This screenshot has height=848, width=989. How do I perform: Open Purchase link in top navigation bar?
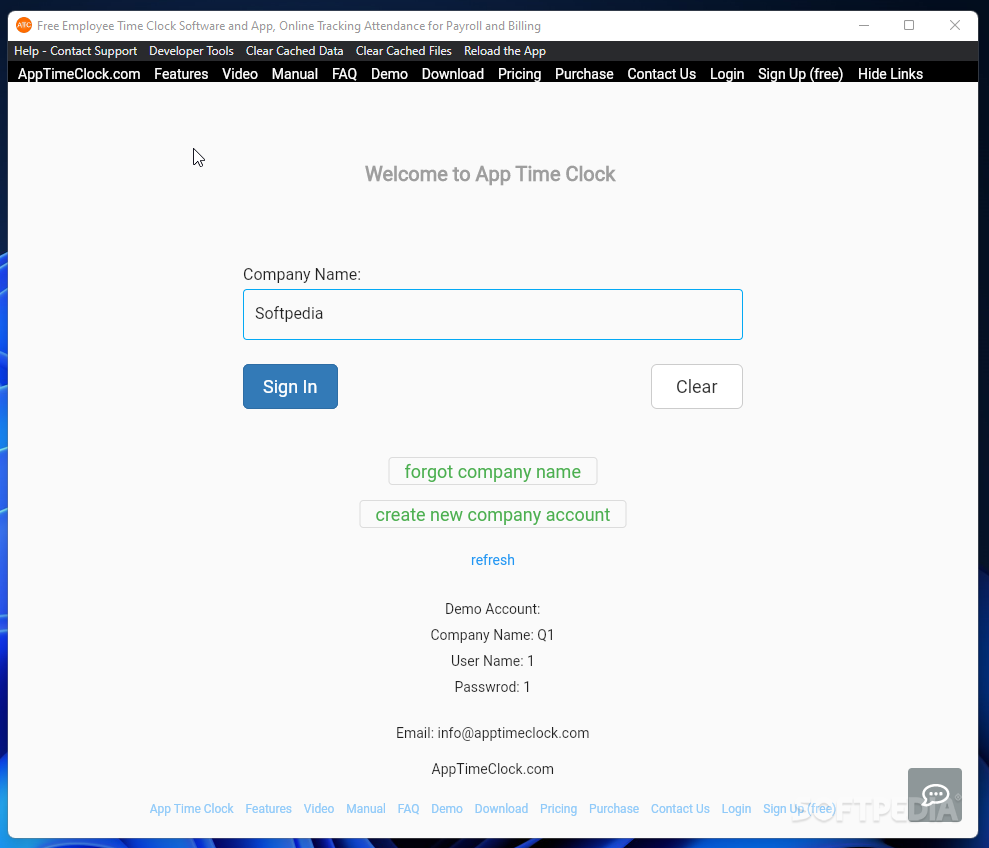click(584, 74)
